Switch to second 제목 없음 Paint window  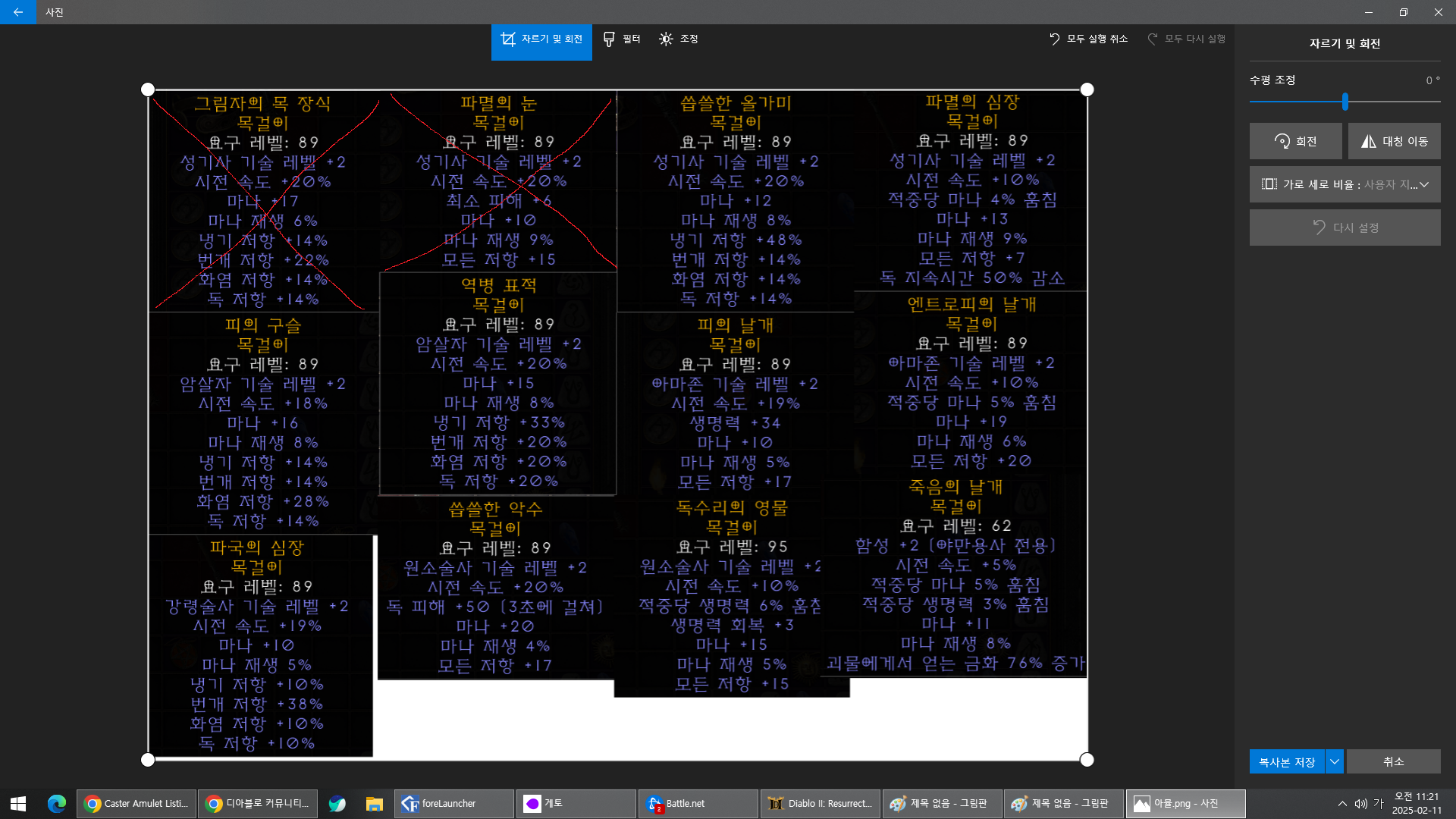(1063, 803)
